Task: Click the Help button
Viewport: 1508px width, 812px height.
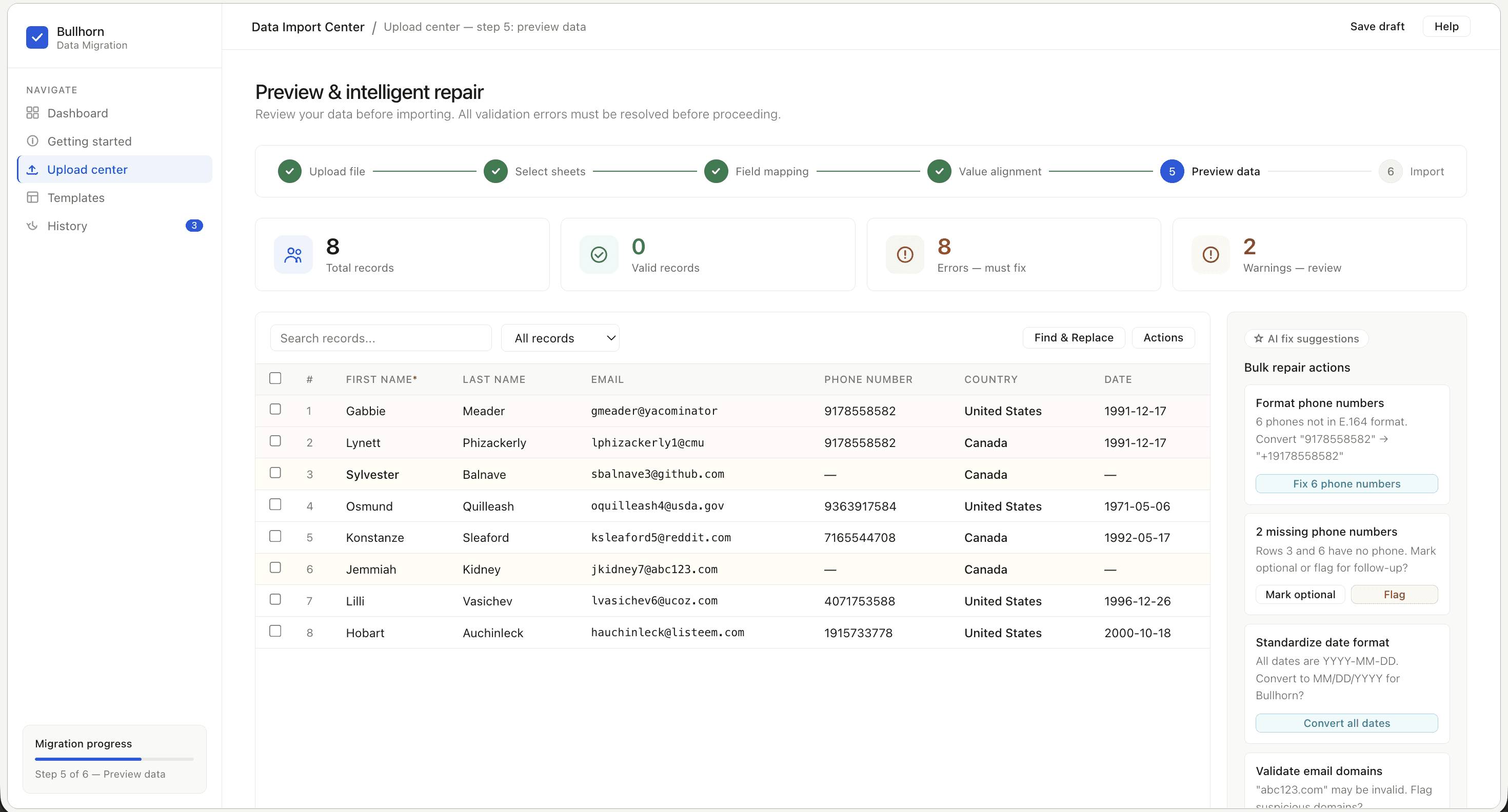Action: tap(1446, 26)
